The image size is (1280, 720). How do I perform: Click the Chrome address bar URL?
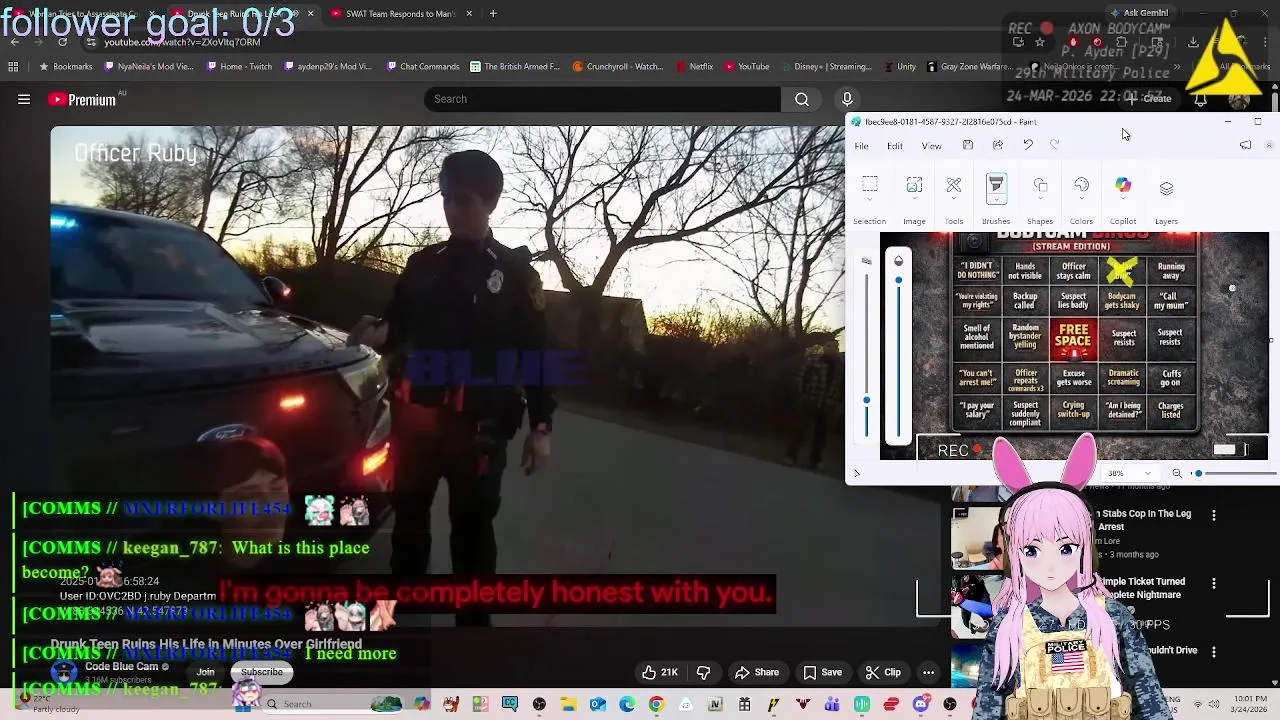(182, 42)
